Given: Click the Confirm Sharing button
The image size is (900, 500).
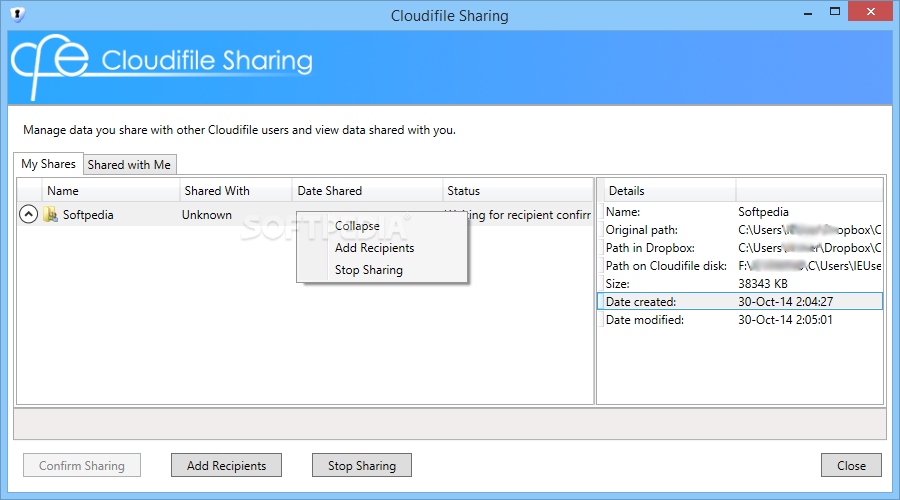Looking at the screenshot, I should pos(82,466).
